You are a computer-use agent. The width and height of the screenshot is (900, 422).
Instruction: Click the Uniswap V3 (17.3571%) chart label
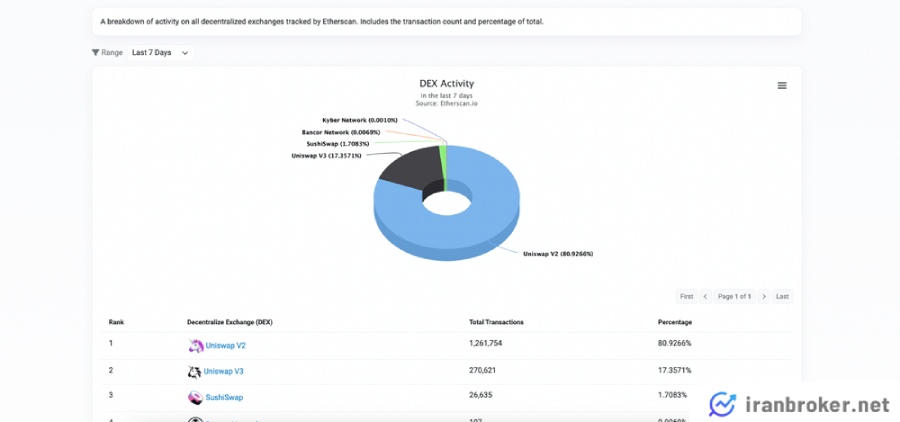(327, 156)
